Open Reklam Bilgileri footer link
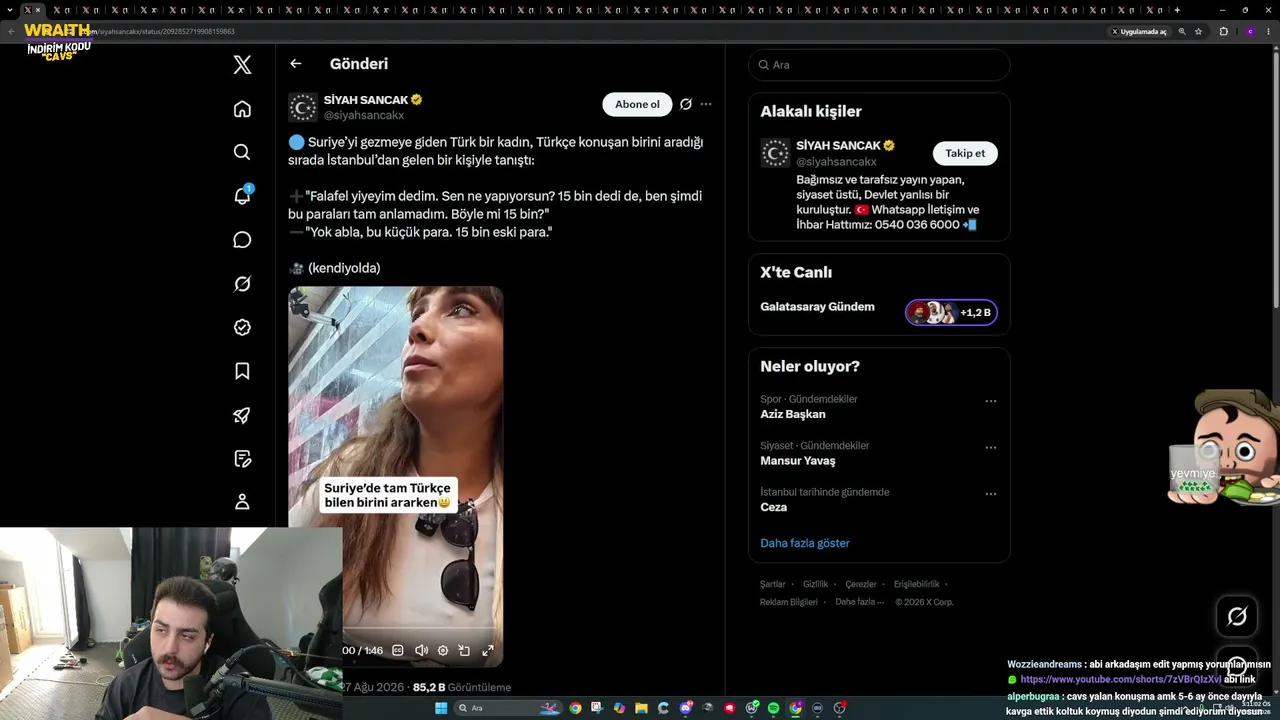This screenshot has height=720, width=1280. click(789, 602)
